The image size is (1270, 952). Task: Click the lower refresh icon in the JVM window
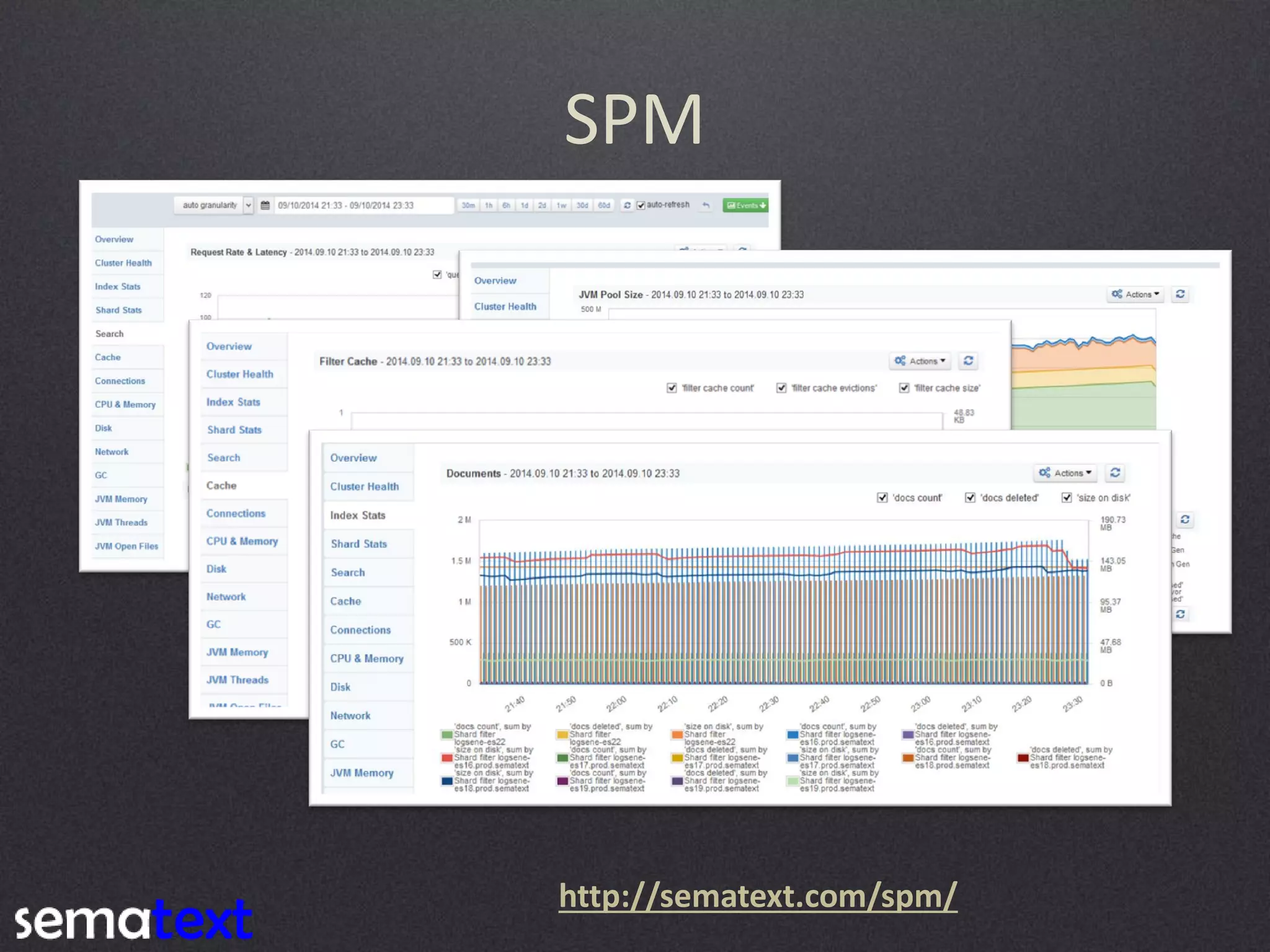coord(1181,614)
